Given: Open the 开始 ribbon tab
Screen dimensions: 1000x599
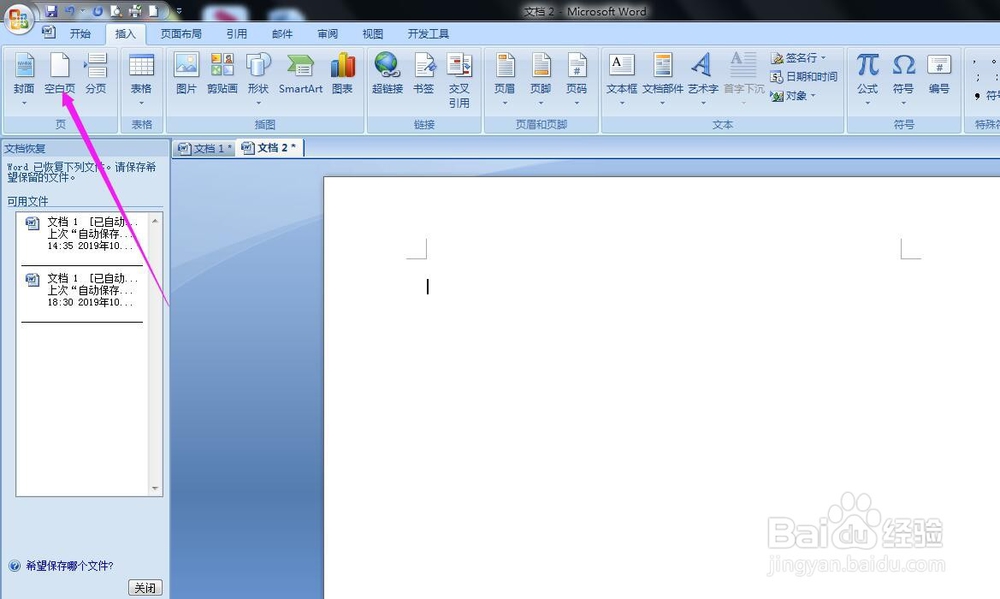Looking at the screenshot, I should pyautogui.click(x=80, y=34).
